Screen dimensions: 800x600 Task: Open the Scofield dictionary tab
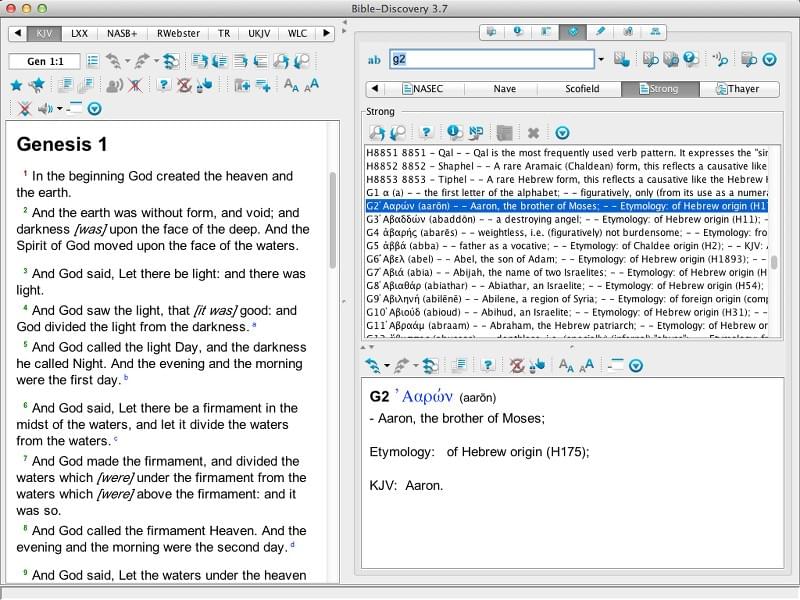coord(582,89)
